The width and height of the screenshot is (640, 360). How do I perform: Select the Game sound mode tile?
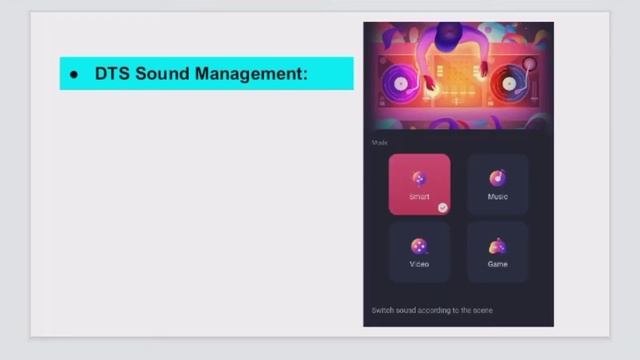tap(498, 252)
